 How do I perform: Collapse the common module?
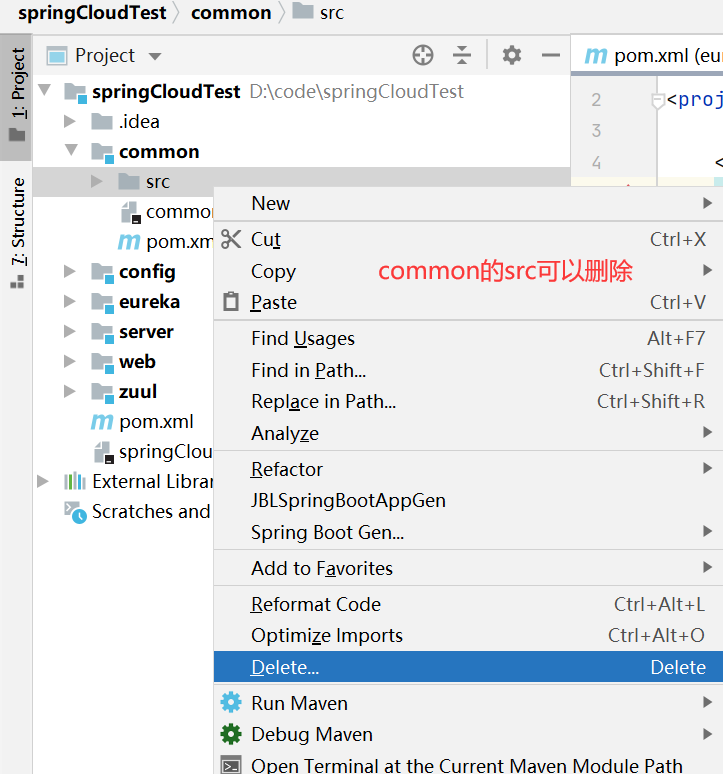(x=72, y=150)
